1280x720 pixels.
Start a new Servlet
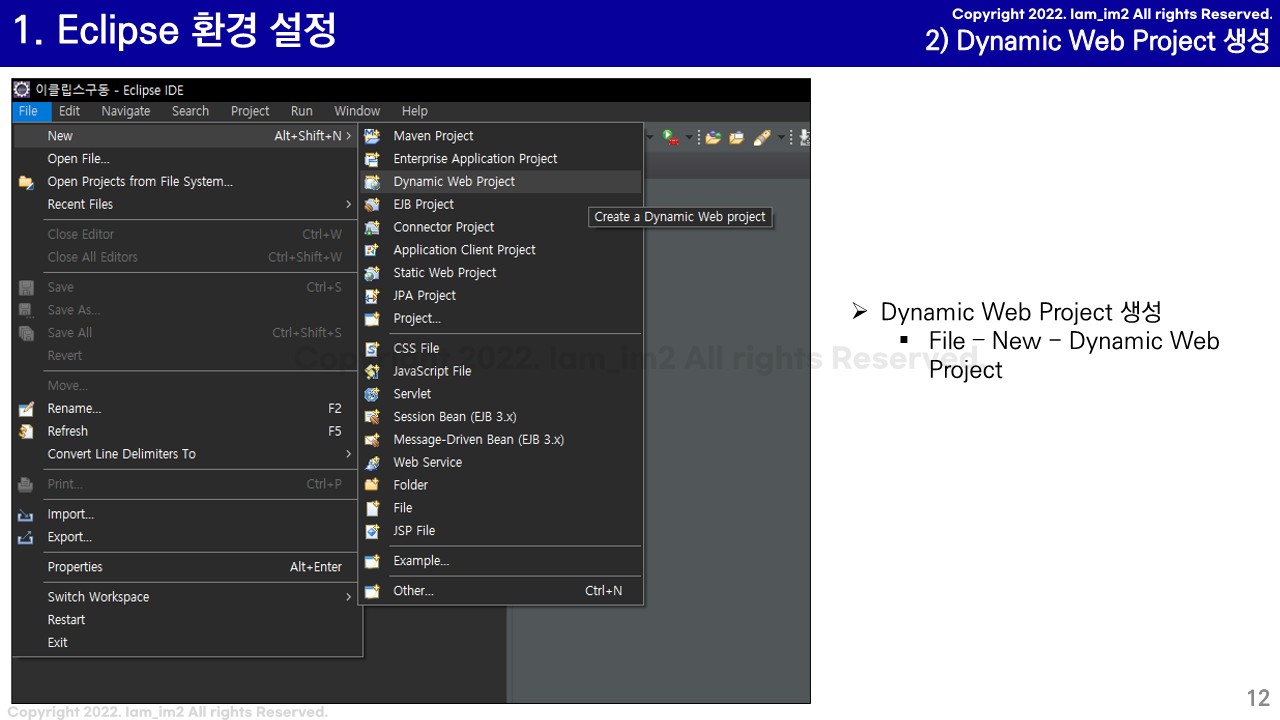[x=413, y=393]
